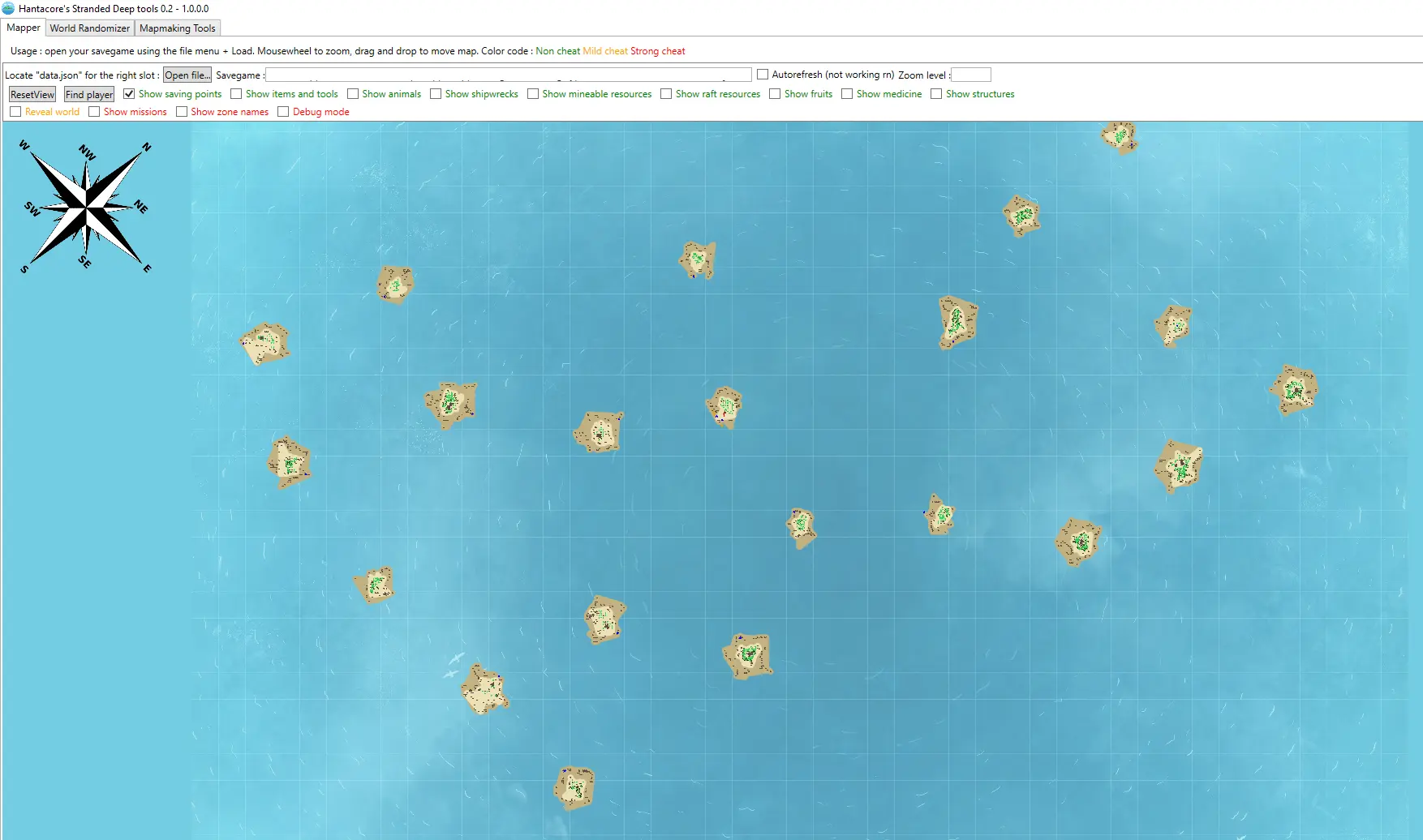Check Show medicine option
The width and height of the screenshot is (1423, 840).
click(847, 94)
